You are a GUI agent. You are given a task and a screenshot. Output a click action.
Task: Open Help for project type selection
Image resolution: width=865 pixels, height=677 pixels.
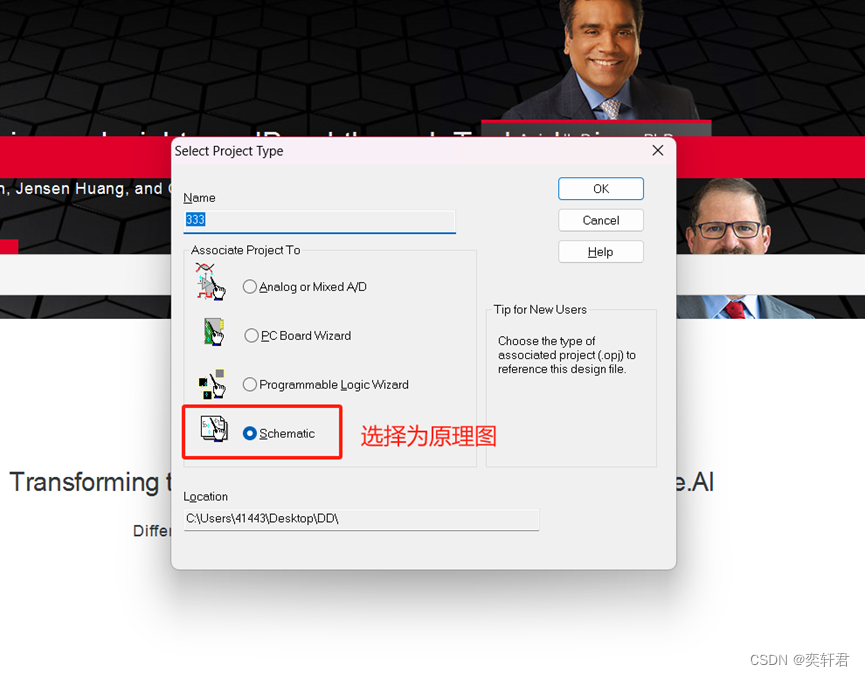coord(600,251)
